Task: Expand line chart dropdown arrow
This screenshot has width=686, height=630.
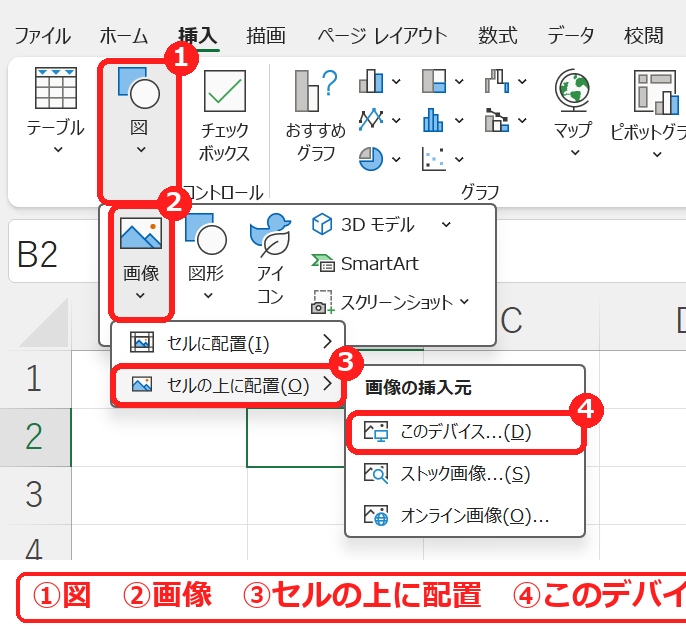Action: coord(396,120)
